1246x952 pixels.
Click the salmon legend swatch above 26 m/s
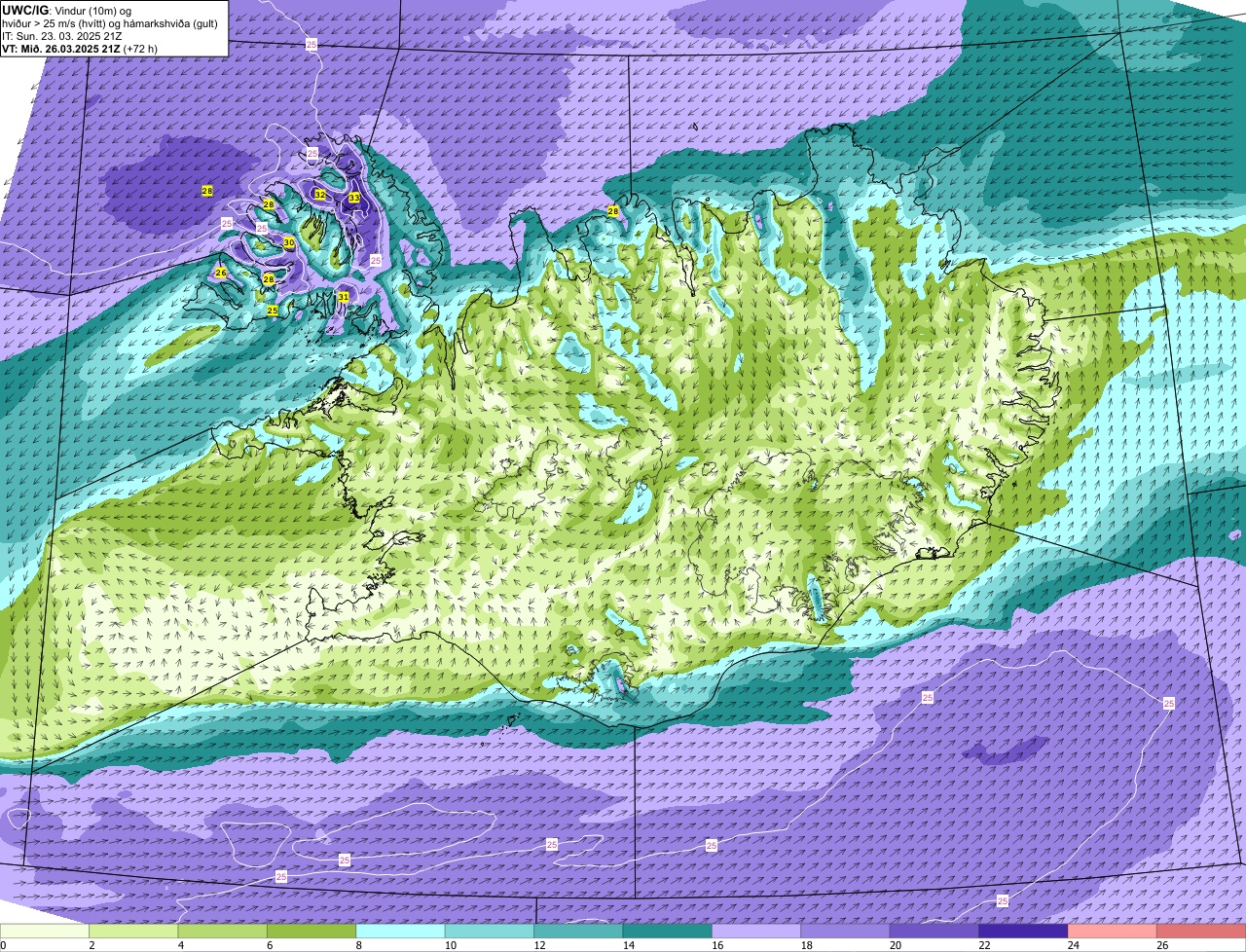1202,932
